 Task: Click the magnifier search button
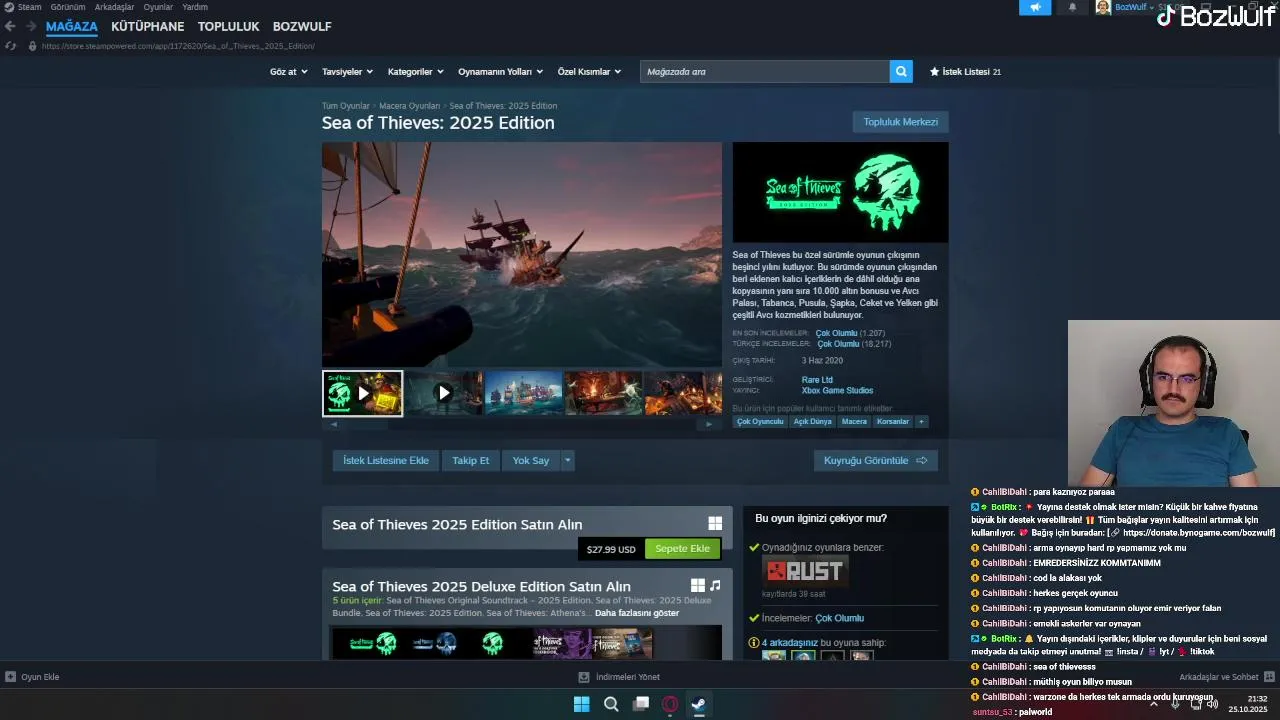coord(901,71)
